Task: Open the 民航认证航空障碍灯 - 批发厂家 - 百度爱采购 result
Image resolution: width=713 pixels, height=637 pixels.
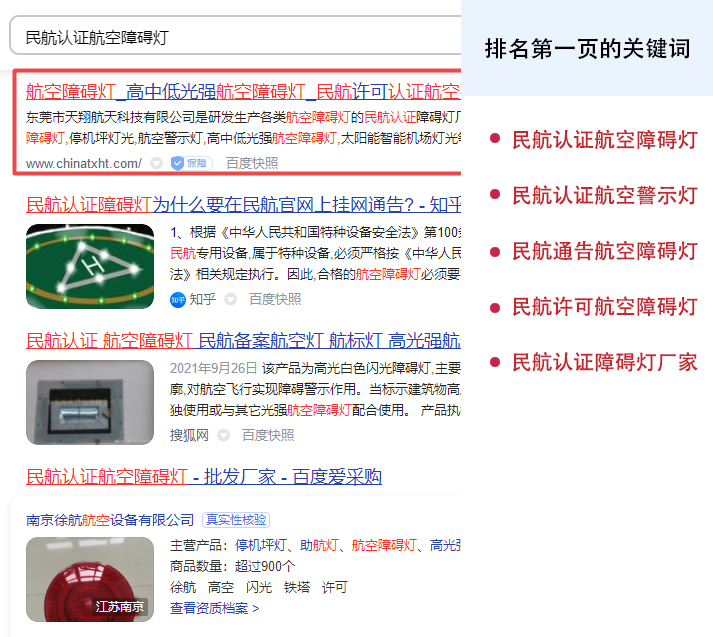Action: [204, 476]
